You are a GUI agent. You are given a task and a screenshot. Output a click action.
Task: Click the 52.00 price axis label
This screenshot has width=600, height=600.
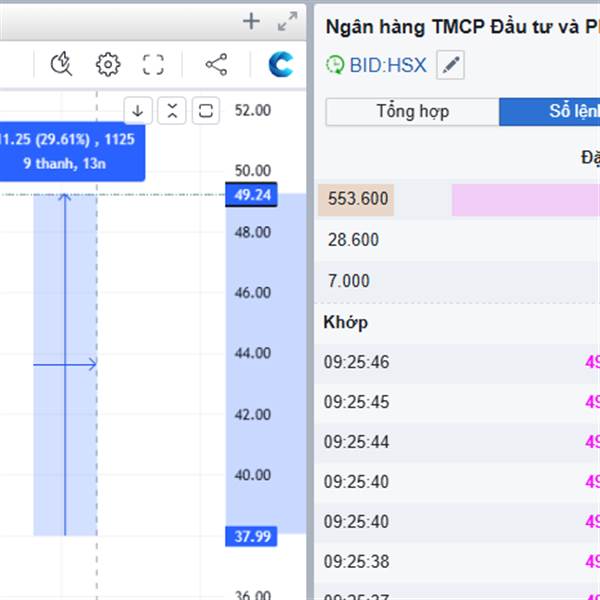click(253, 111)
